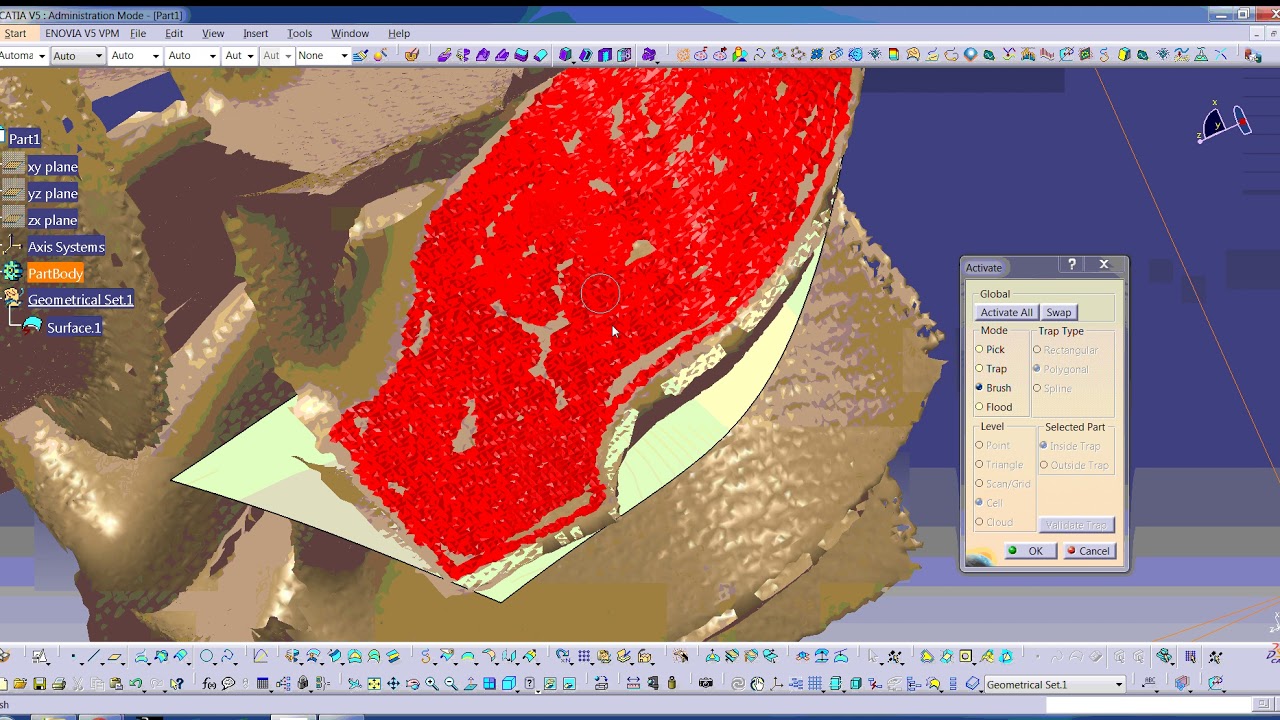Click the Open file folder icon
Screen dimensions: 1280x720
[20, 684]
